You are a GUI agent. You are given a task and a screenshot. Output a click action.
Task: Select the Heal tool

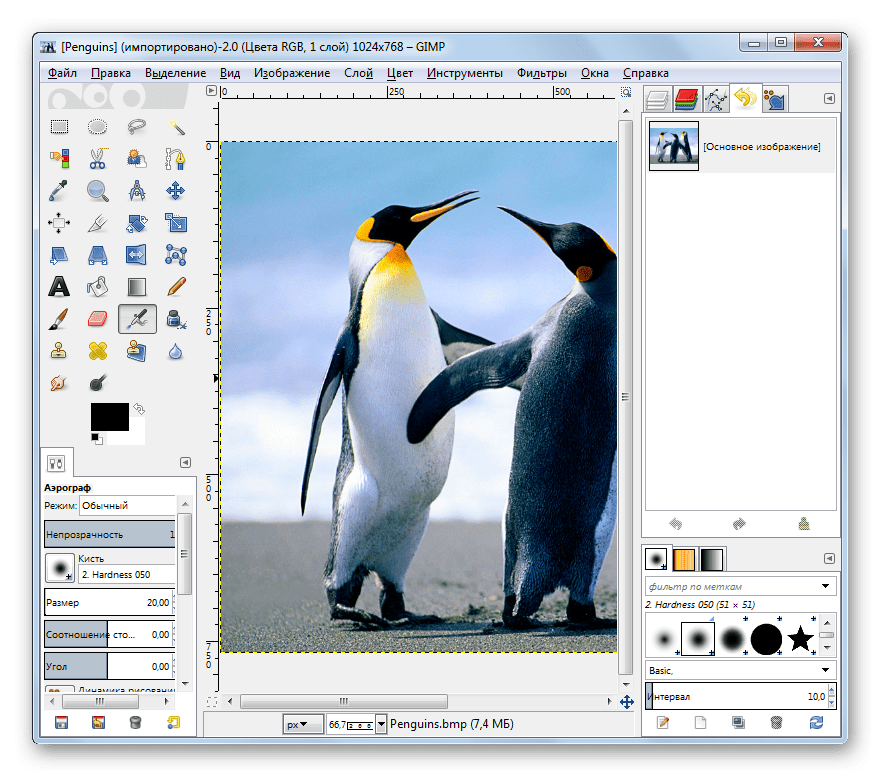97,352
